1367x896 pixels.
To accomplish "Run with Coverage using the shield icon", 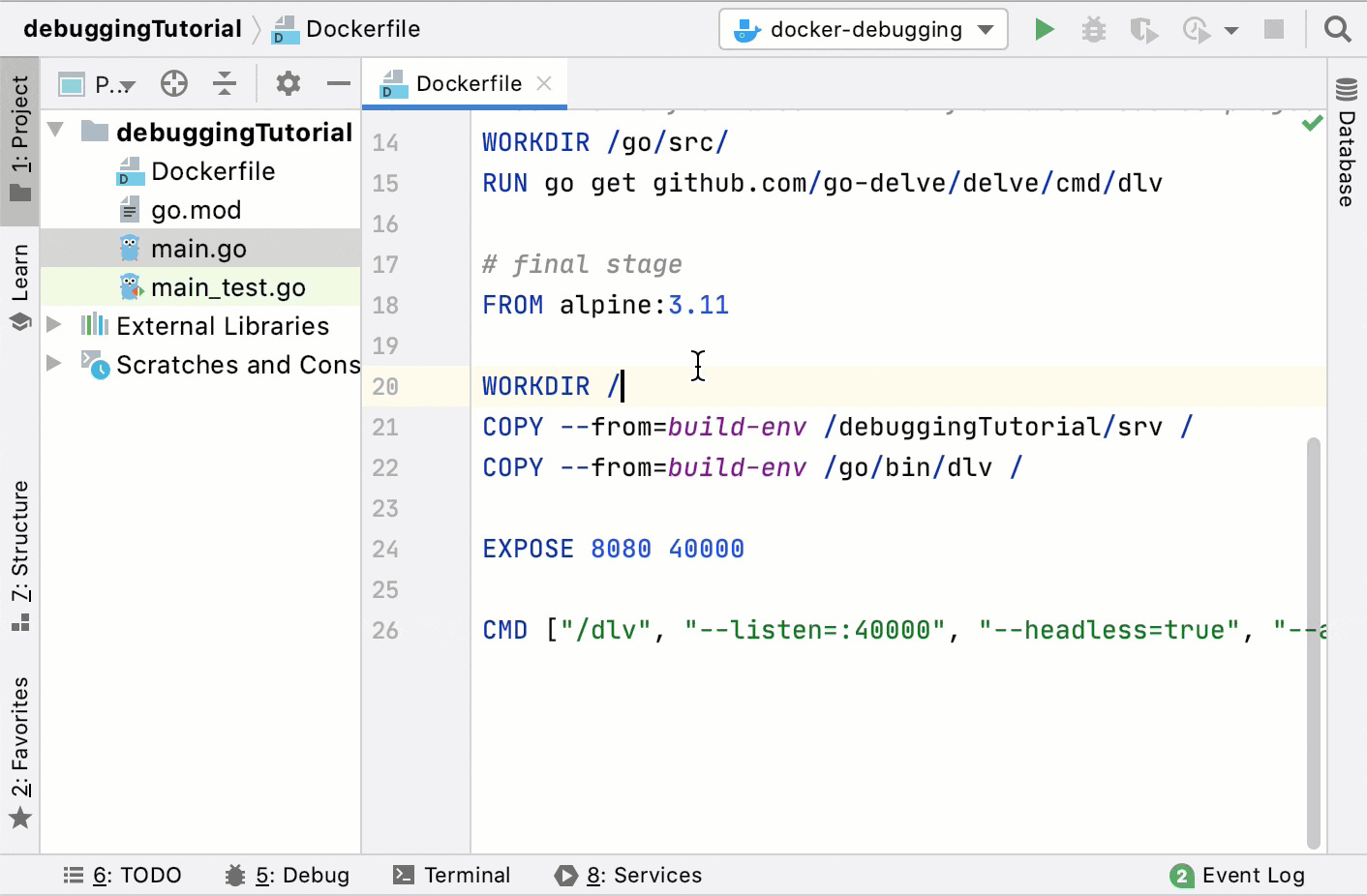I will 1143,29.
